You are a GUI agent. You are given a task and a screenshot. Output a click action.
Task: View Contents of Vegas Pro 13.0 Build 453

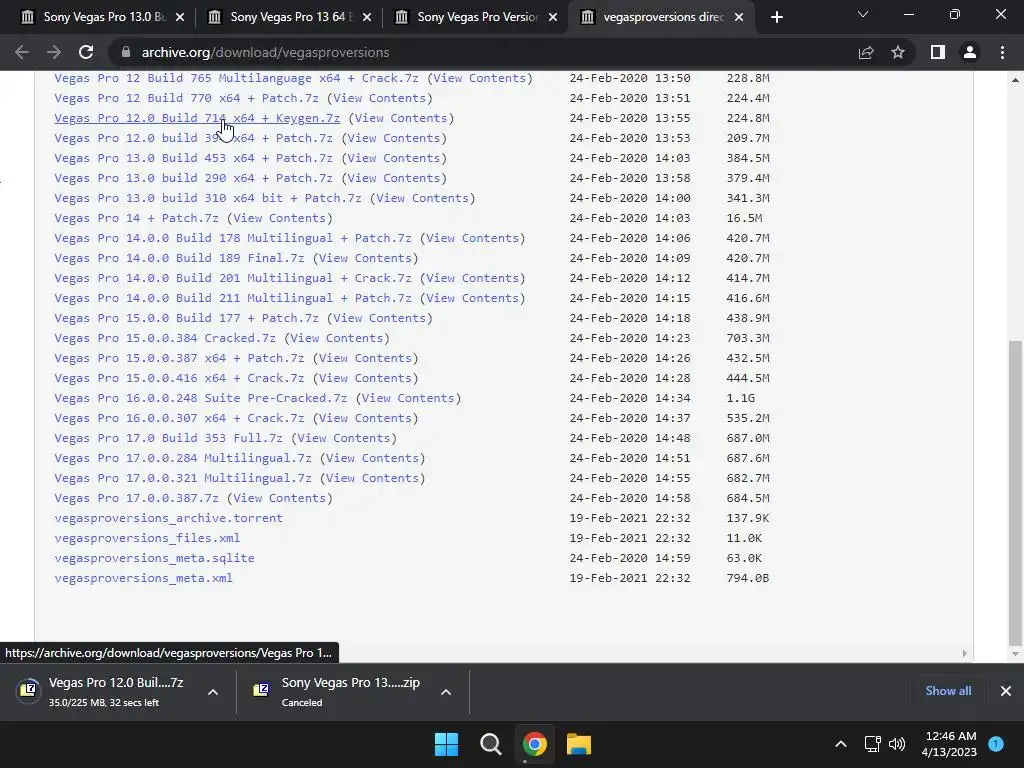394,158
